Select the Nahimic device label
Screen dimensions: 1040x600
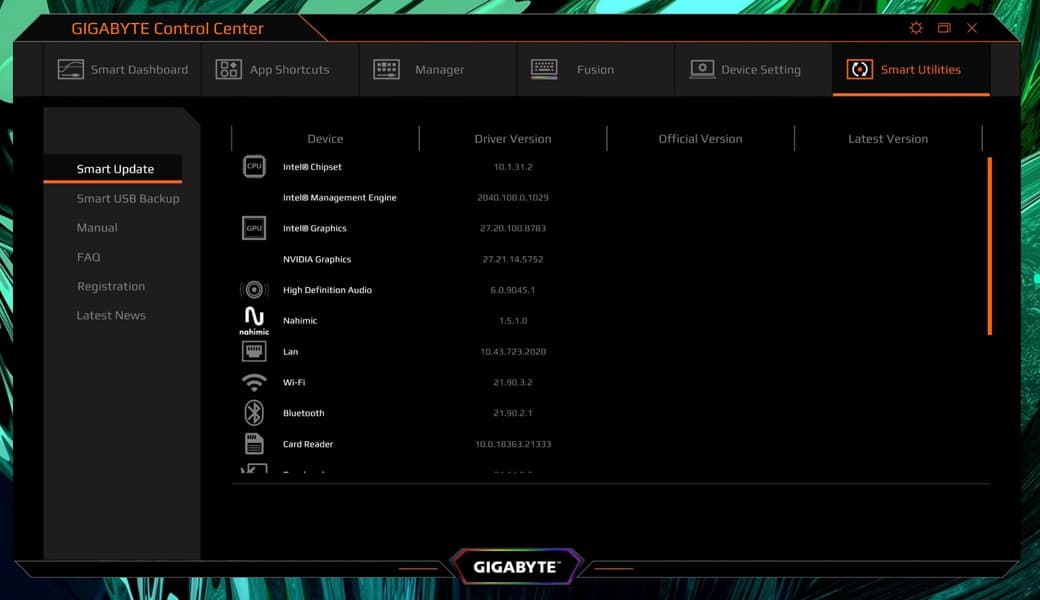[x=300, y=320]
